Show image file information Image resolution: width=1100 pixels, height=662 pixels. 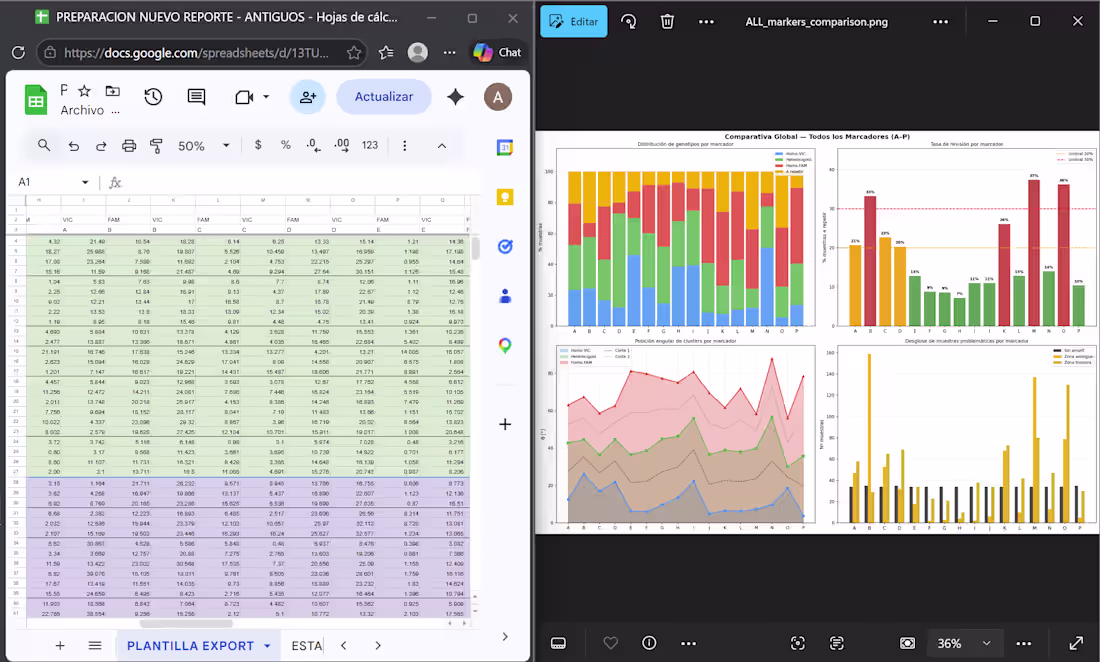(650, 643)
